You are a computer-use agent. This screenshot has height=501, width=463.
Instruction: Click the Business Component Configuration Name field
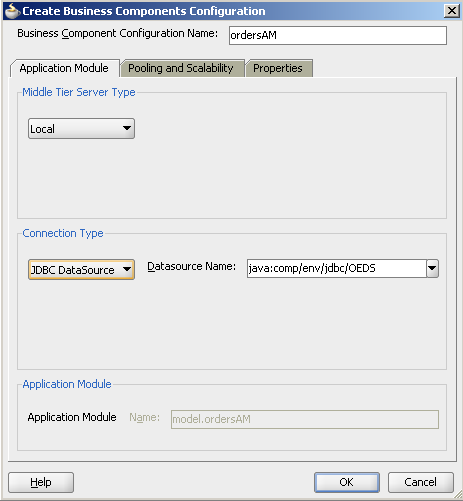coord(338,35)
